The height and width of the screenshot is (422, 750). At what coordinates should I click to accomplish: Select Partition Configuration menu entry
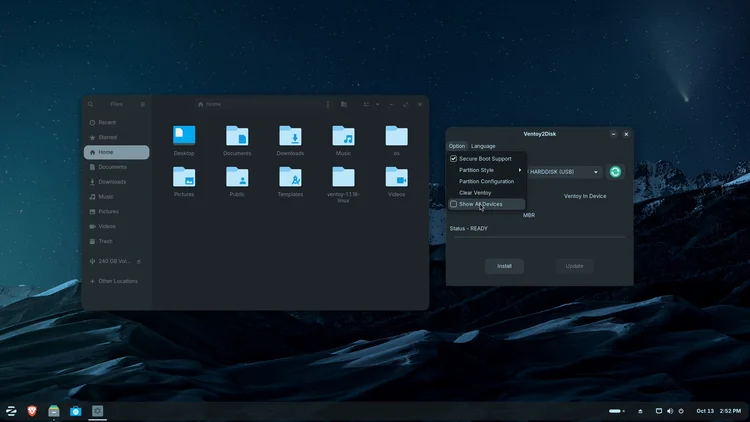tap(487, 182)
